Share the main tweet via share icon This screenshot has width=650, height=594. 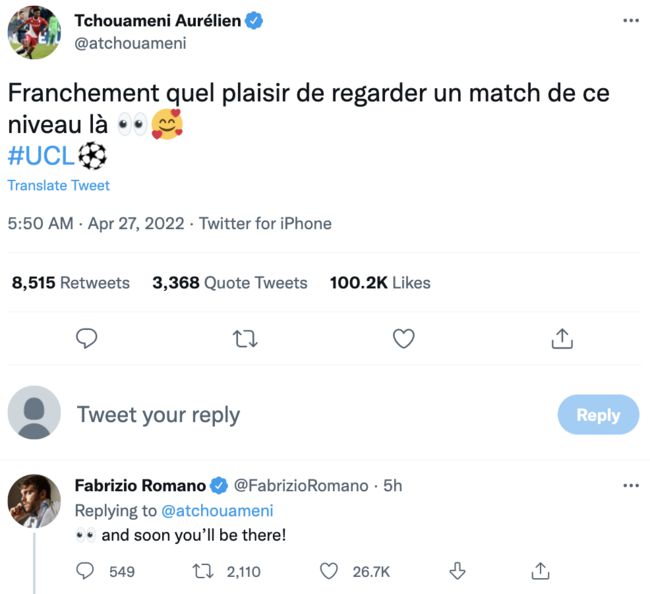tap(562, 339)
